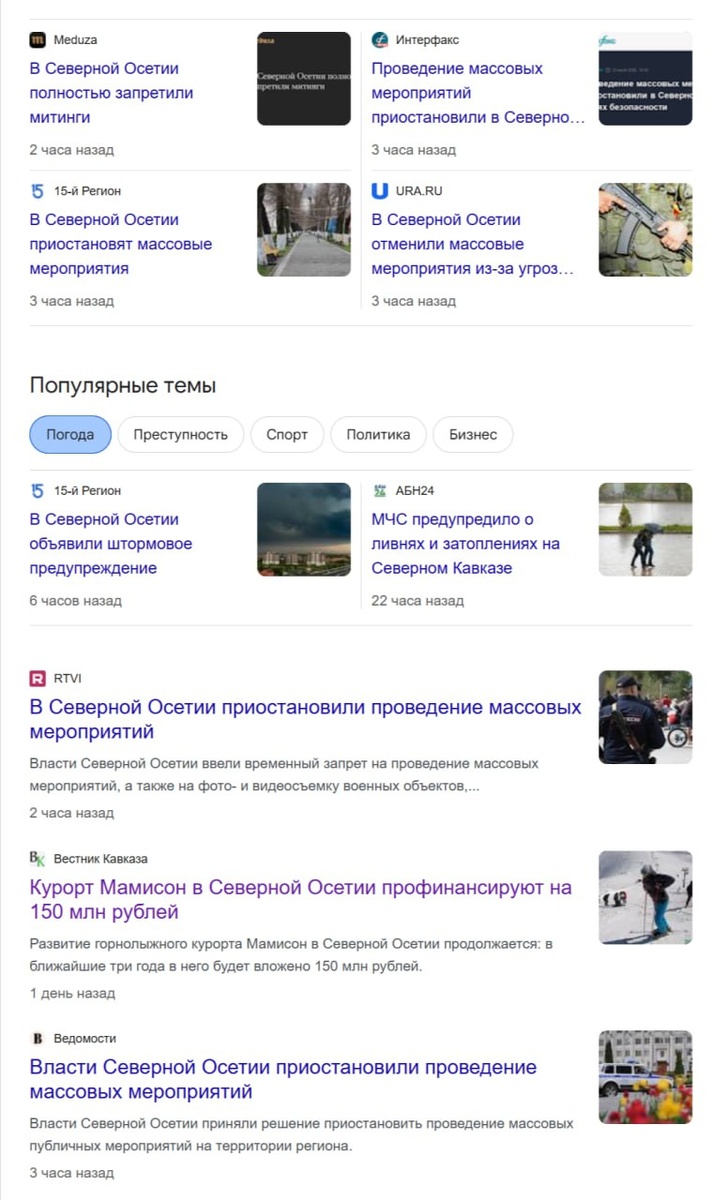
Task: Click the Meduza source logo icon
Action: [x=38, y=40]
